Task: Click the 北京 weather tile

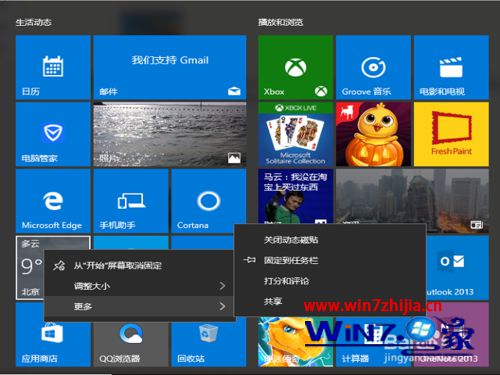Action: (x=30, y=268)
